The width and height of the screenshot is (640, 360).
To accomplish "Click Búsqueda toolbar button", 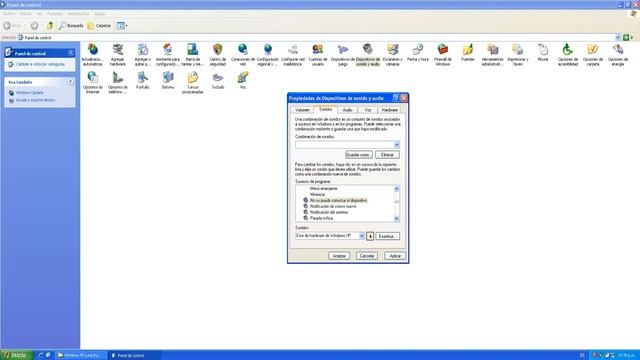I will pos(71,26).
